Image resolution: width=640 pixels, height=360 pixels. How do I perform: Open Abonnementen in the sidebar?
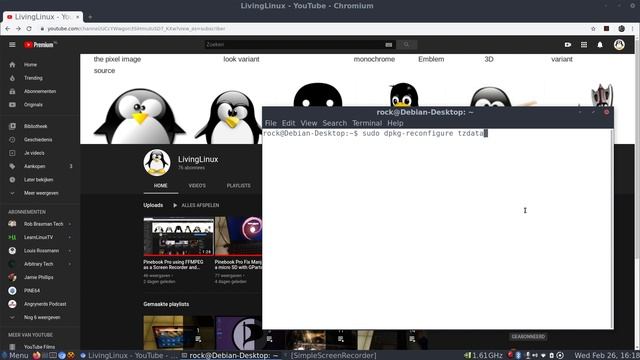pos(40,91)
